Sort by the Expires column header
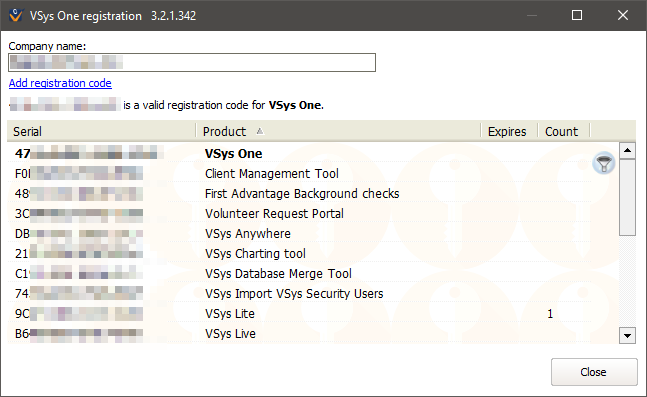The image size is (647, 397). coord(509,131)
